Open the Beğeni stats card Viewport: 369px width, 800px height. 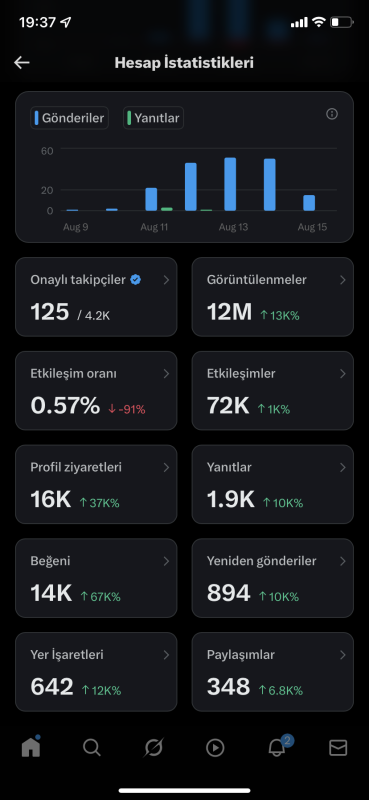[x=96, y=578]
